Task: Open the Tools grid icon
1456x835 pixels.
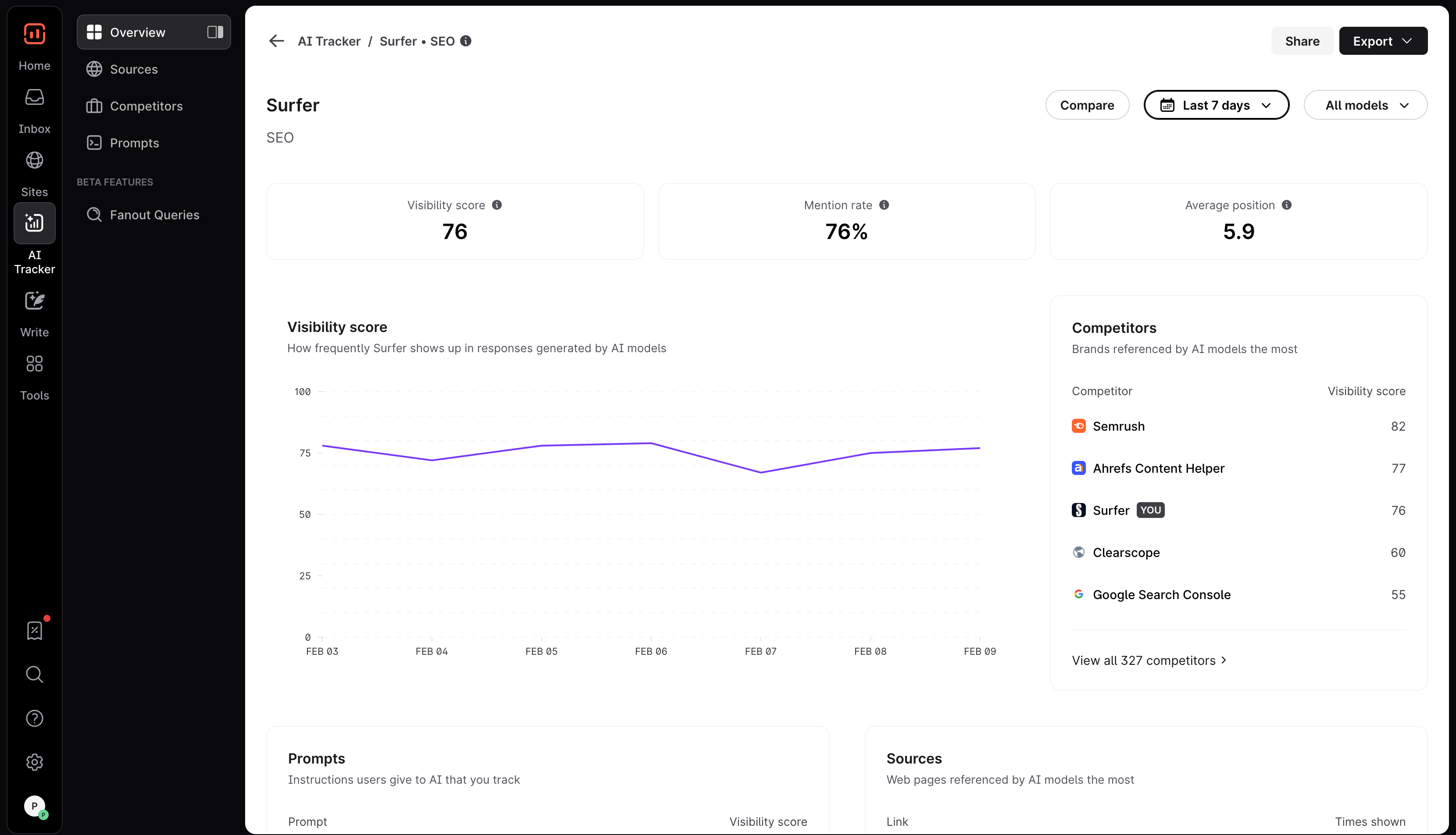Action: coord(34,364)
